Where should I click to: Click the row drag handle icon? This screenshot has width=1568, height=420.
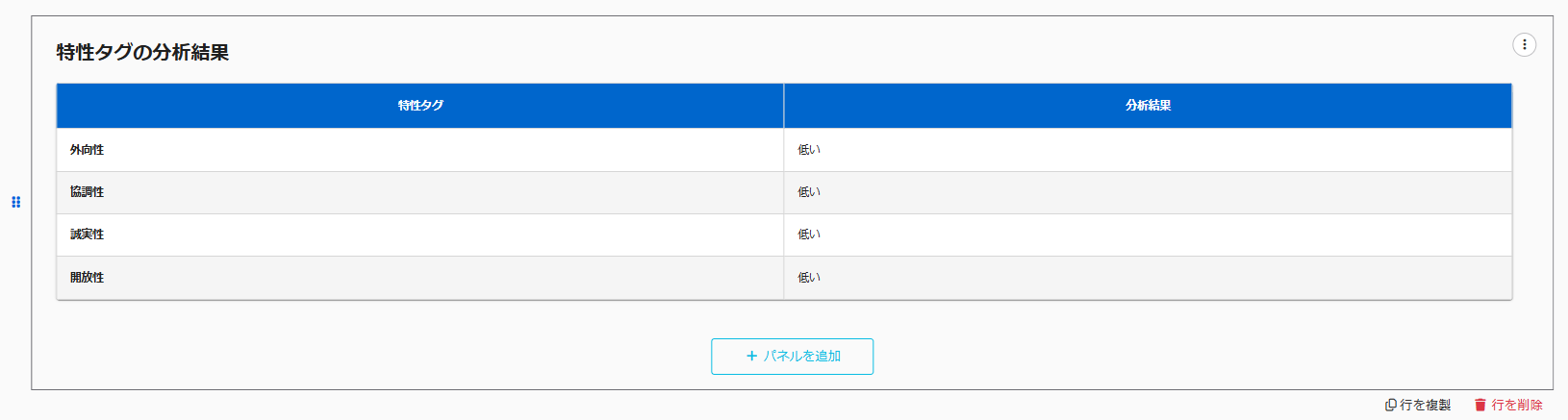click(x=15, y=202)
